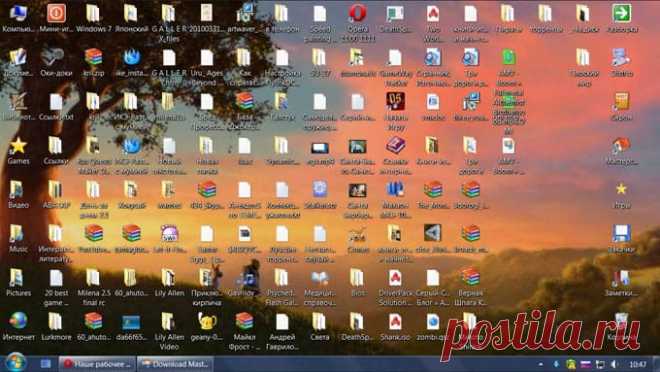Click the taskbar clock showing 10:47

tap(638, 364)
